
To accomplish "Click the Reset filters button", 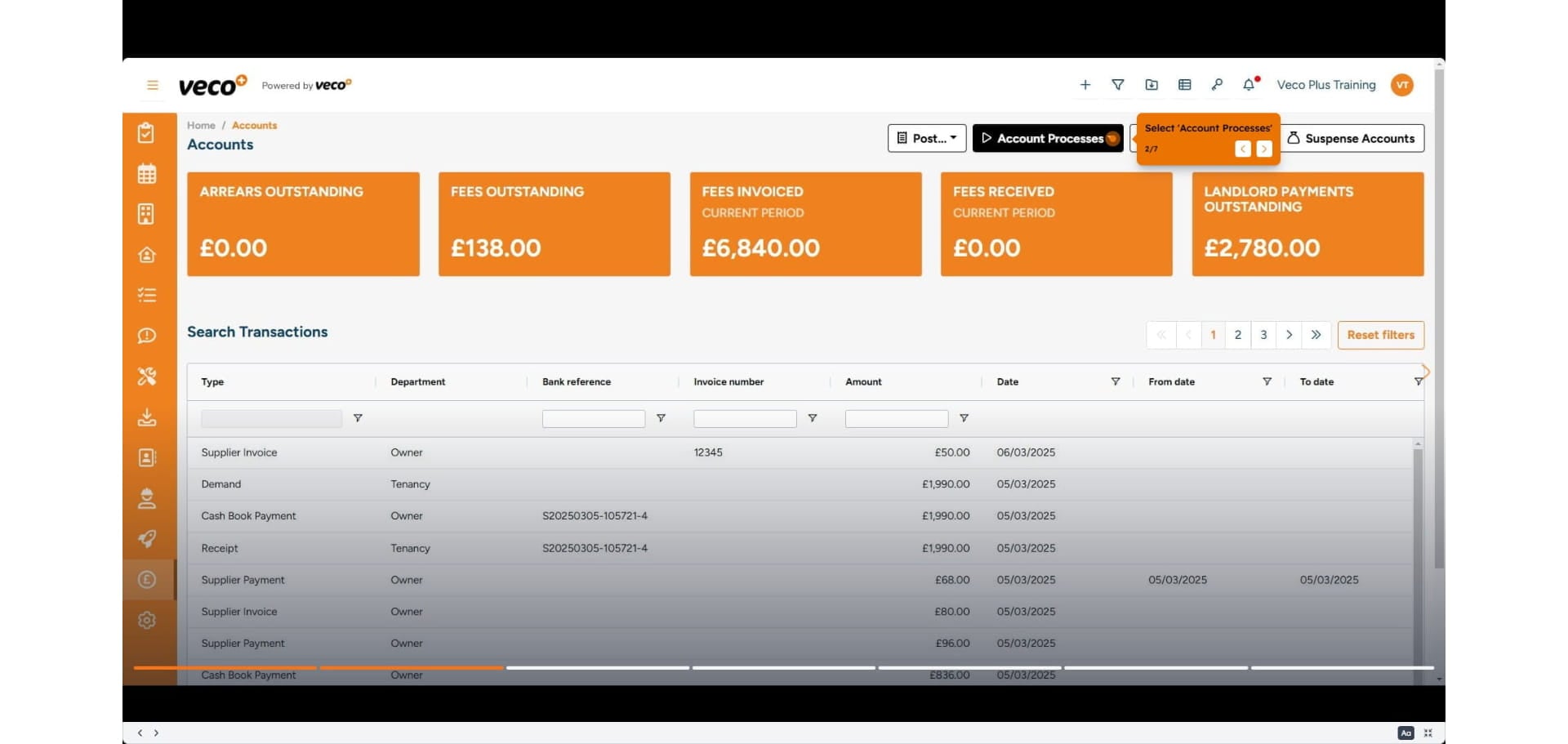I will pos(1381,335).
